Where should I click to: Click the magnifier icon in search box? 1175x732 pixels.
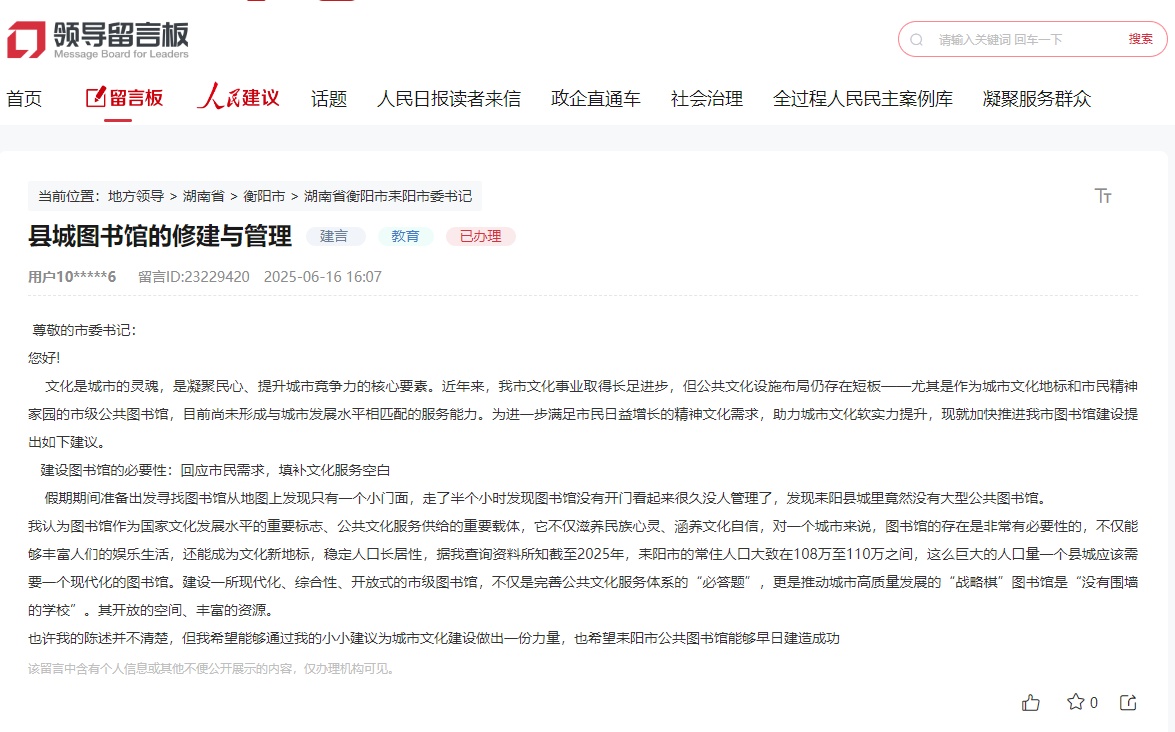tap(917, 40)
